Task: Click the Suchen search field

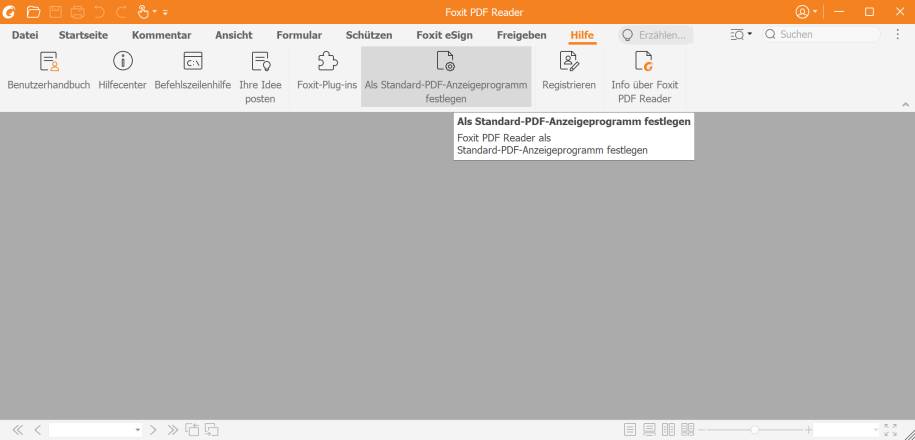Action: [x=821, y=34]
